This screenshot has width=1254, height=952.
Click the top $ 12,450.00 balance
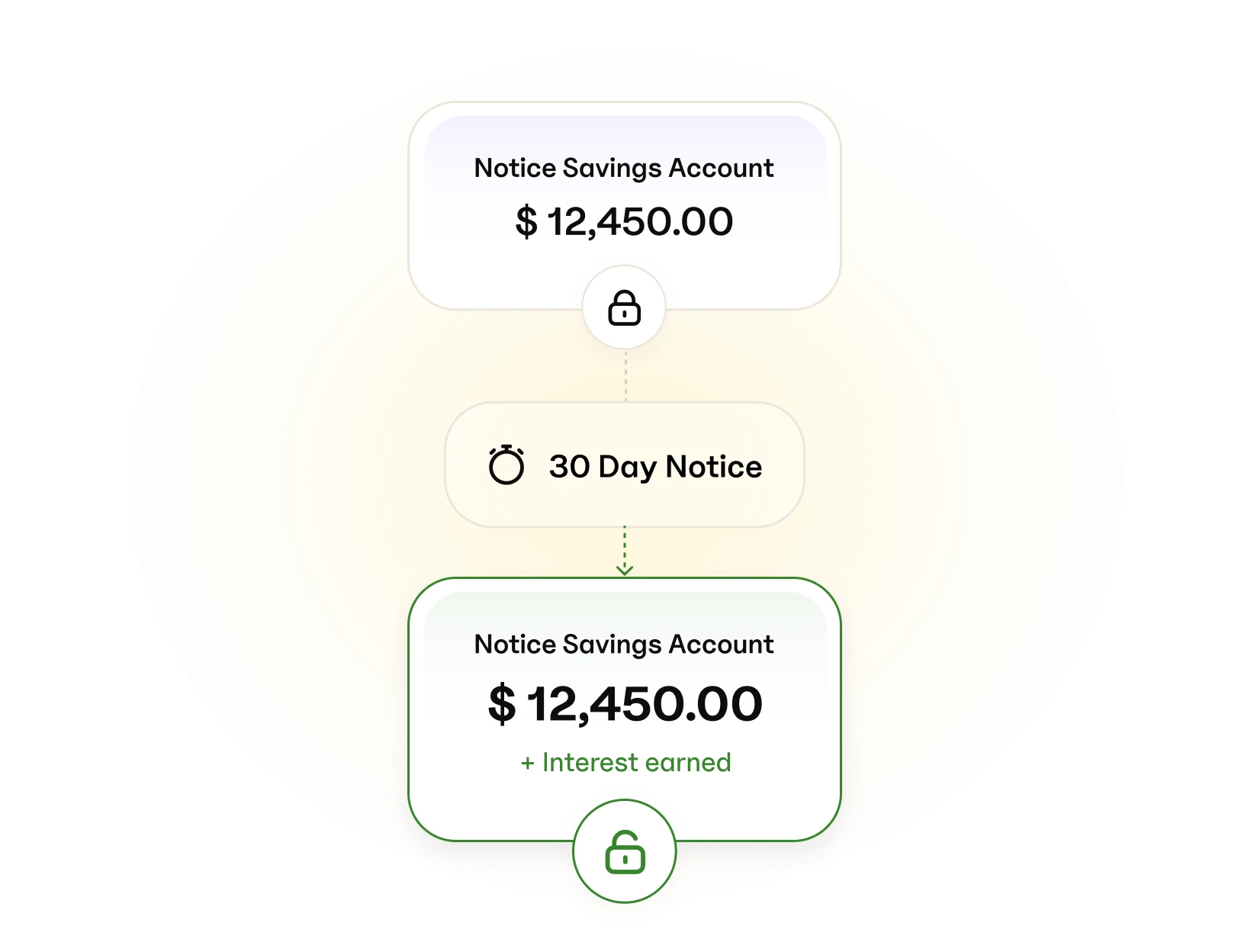tap(624, 222)
